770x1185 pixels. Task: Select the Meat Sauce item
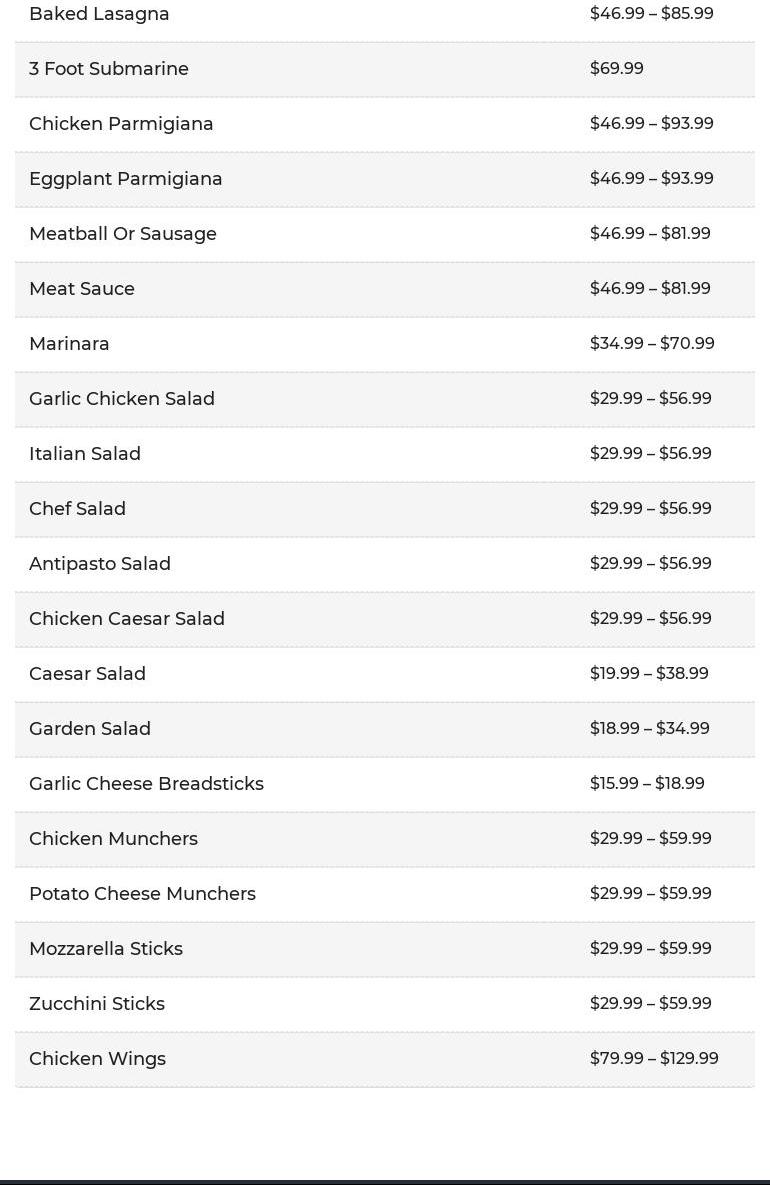82,289
